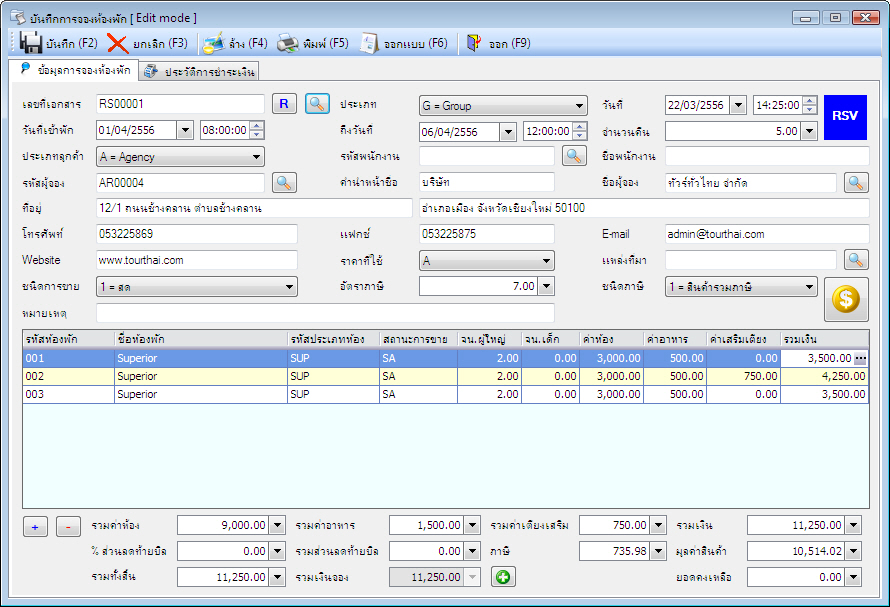Add a deposit with the green plus icon
The width and height of the screenshot is (890, 607).
click(503, 577)
